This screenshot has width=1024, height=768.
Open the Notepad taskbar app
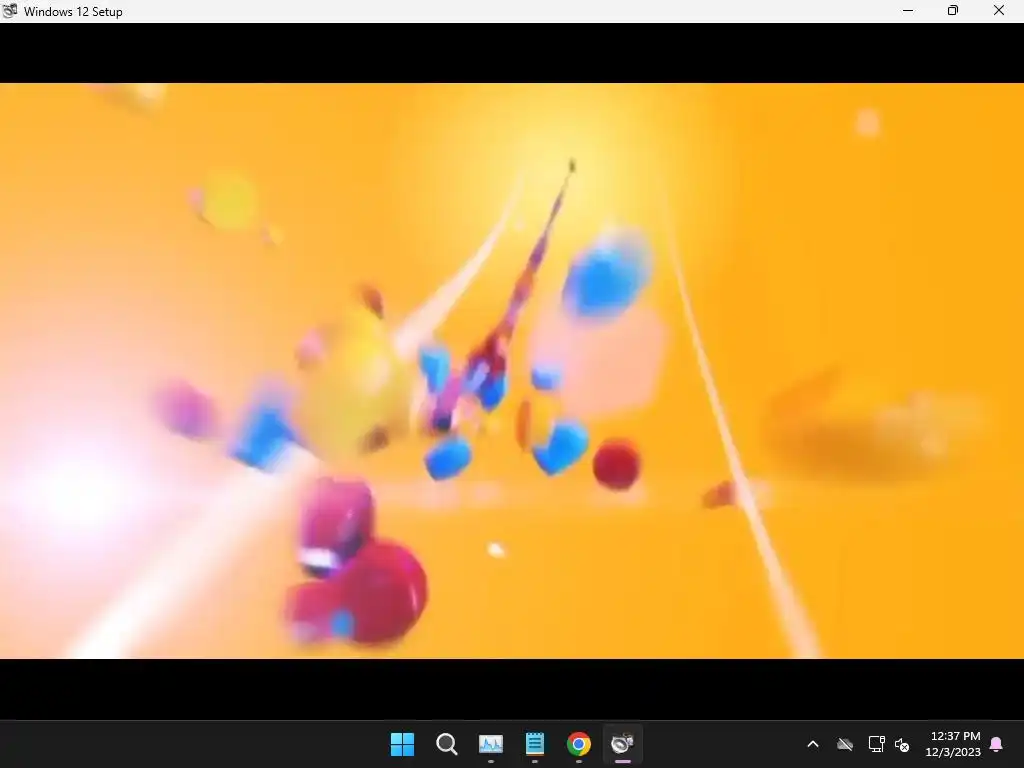(x=535, y=744)
